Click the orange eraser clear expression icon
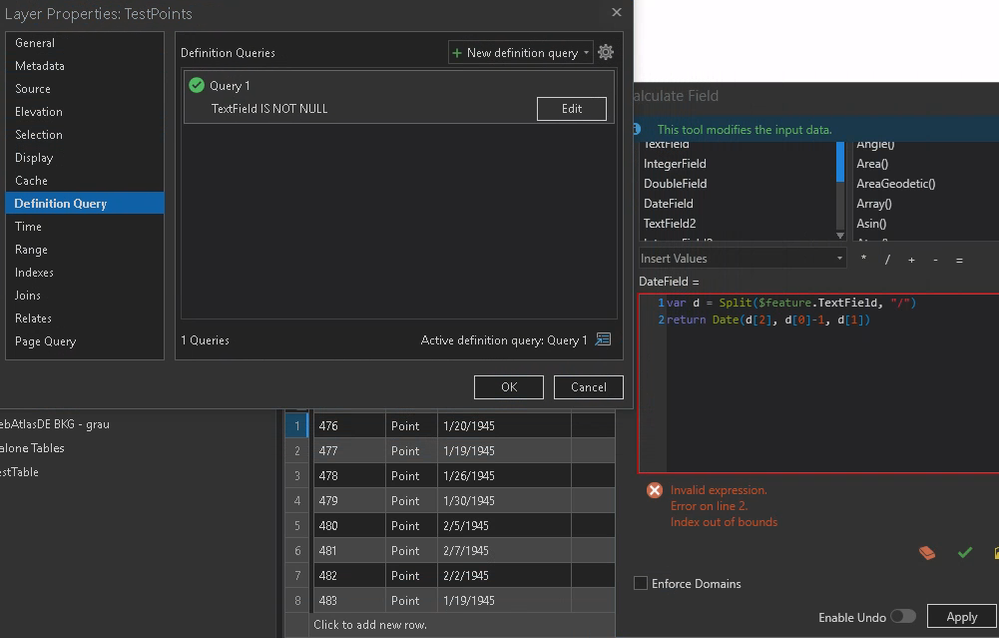Viewport: 999px width, 638px height. click(x=927, y=553)
